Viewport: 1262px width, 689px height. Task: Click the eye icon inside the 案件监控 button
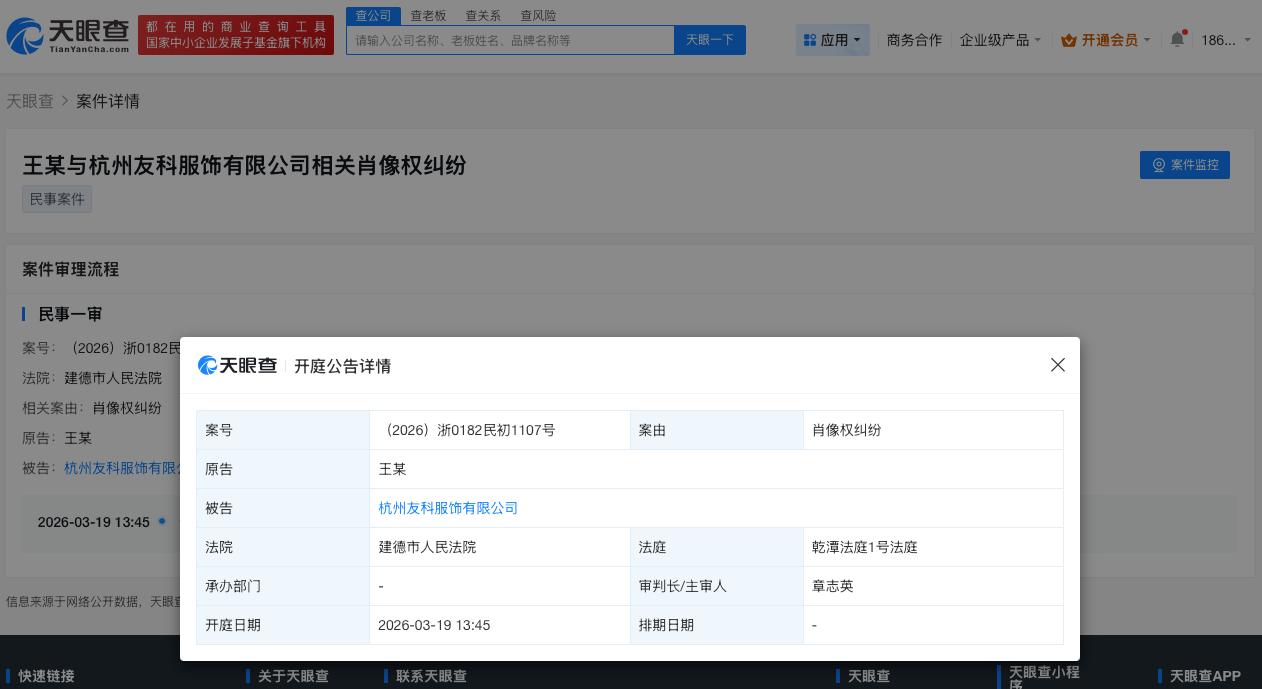[1159, 165]
